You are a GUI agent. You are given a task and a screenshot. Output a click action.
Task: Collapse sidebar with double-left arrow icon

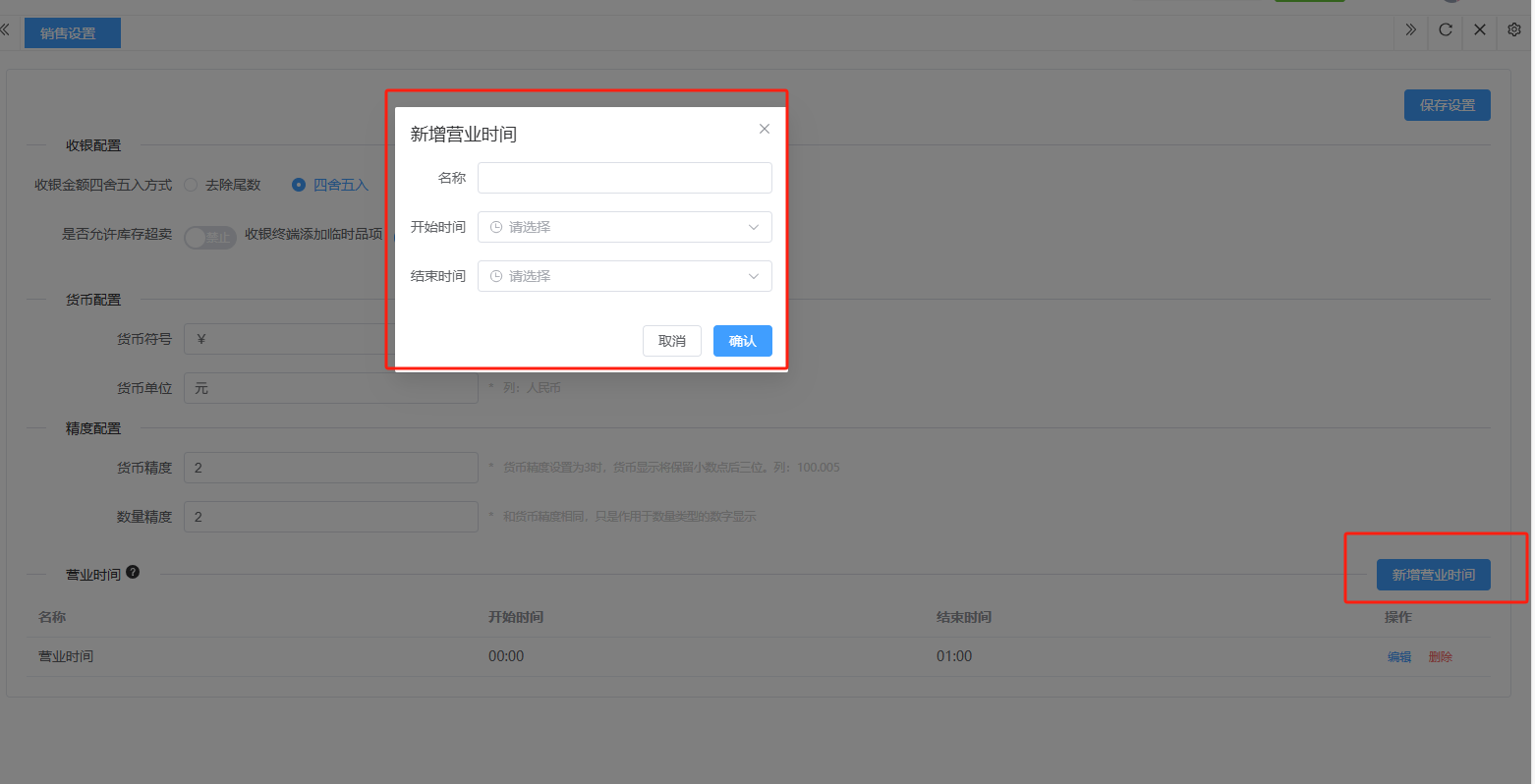click(5, 29)
